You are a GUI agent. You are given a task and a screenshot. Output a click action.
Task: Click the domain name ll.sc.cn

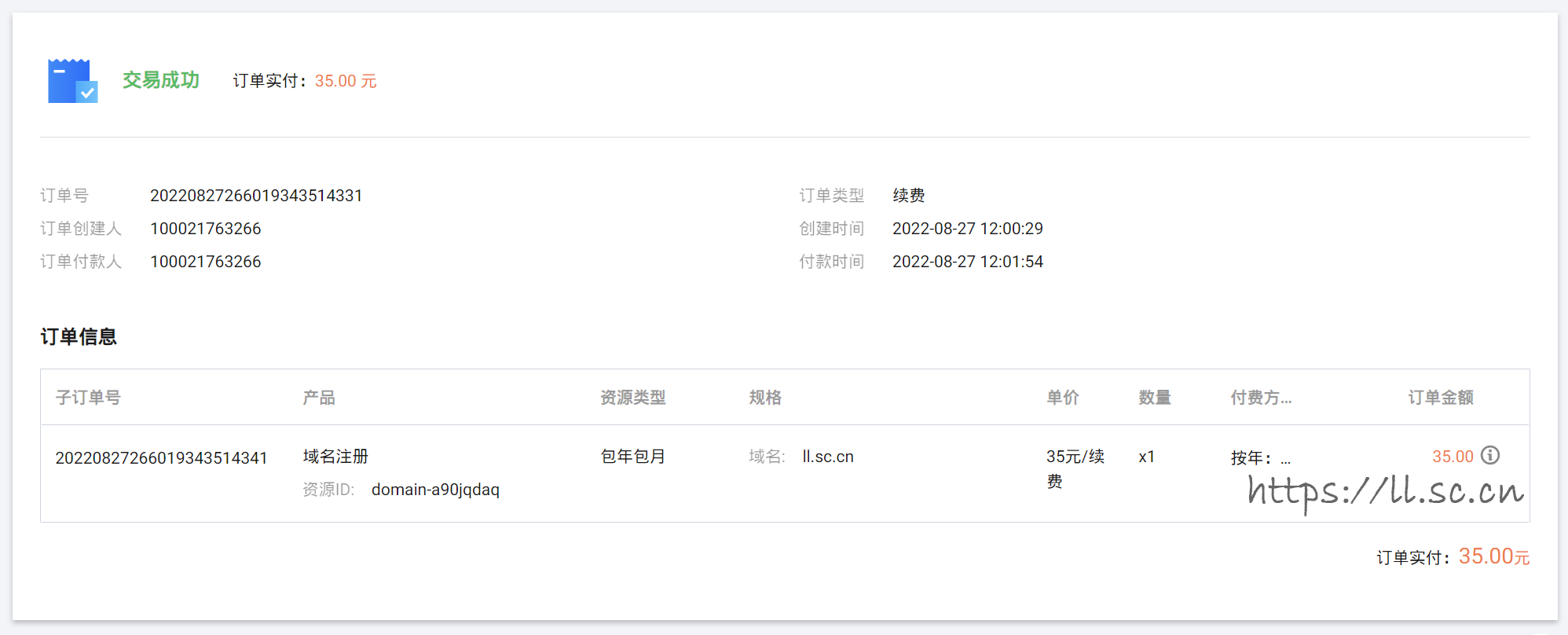pyautogui.click(x=827, y=457)
